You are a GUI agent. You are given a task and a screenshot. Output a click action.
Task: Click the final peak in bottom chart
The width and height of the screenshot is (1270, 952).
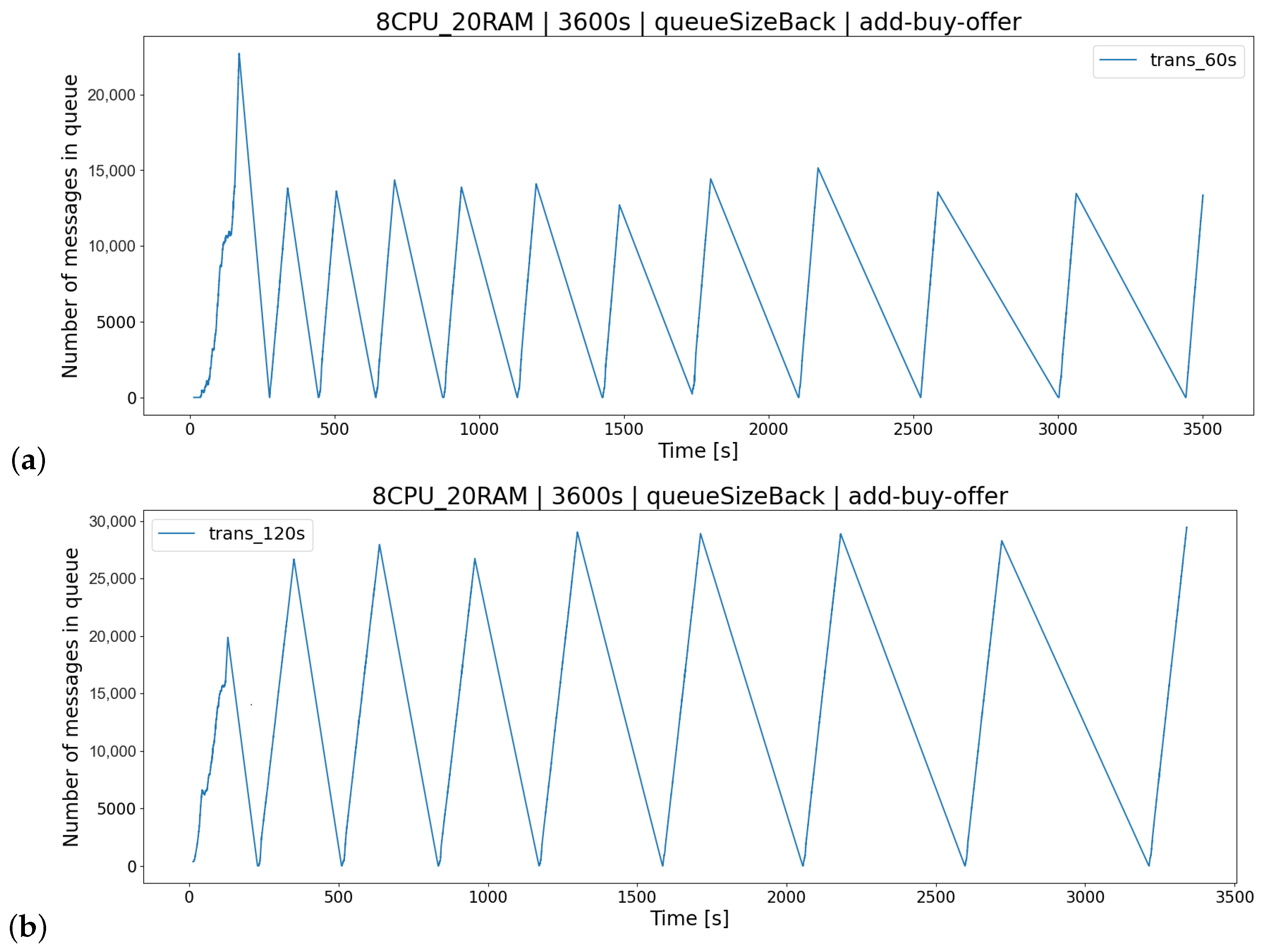(x=1186, y=528)
